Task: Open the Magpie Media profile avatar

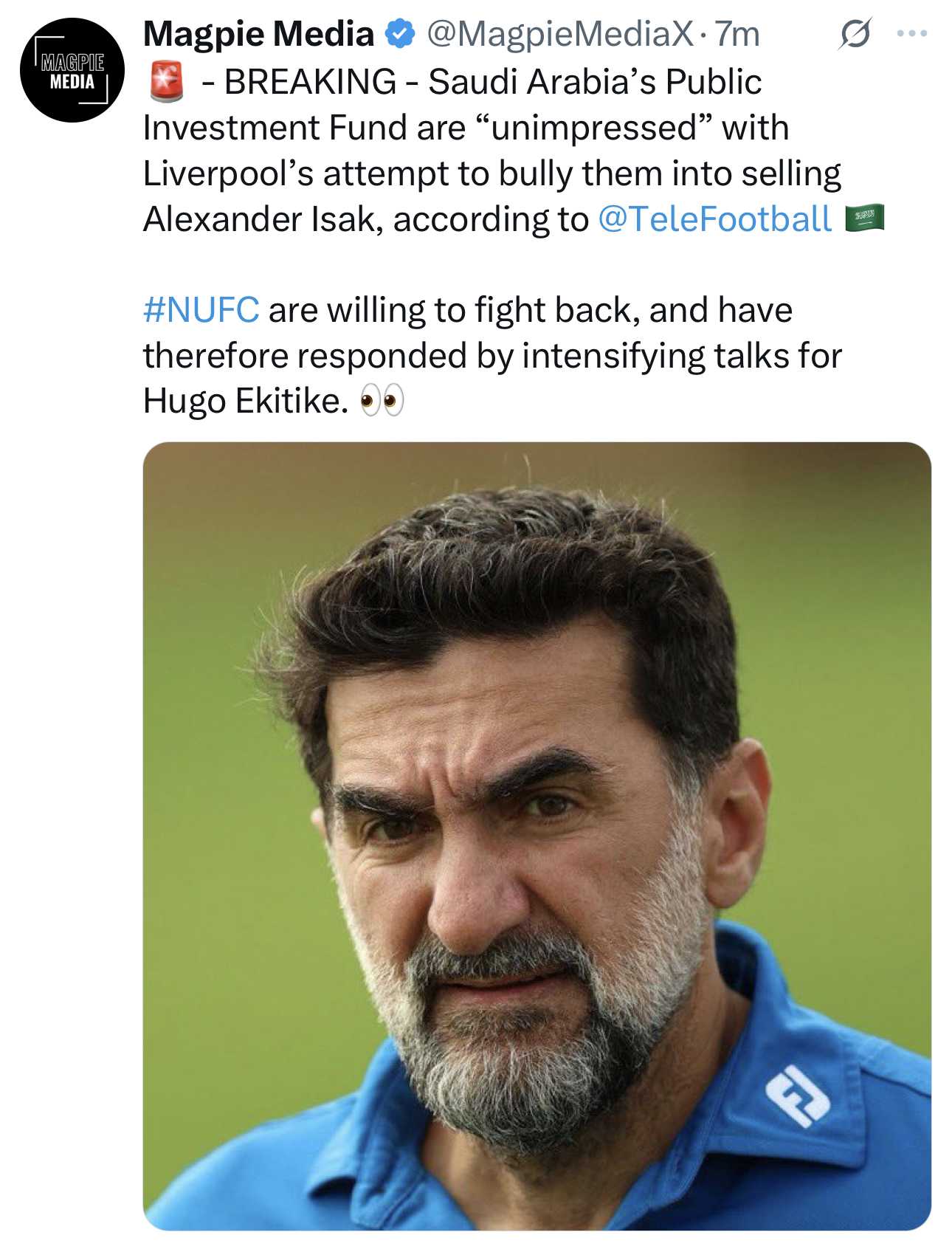Action: point(72,71)
